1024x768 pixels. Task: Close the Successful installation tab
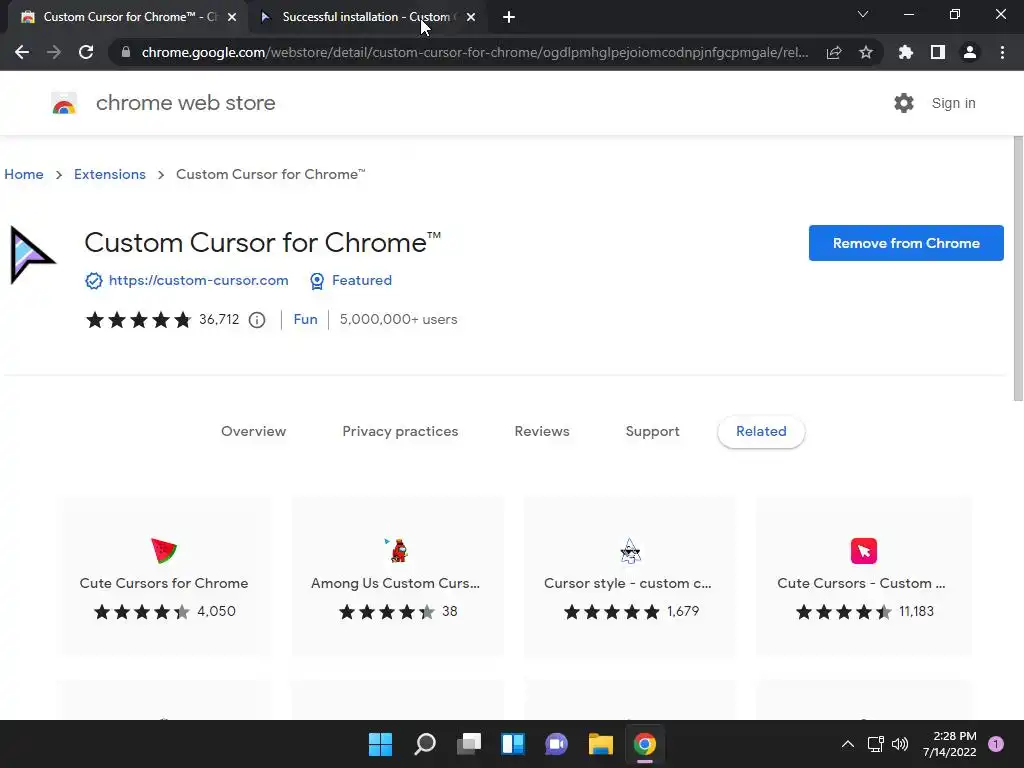click(x=471, y=18)
